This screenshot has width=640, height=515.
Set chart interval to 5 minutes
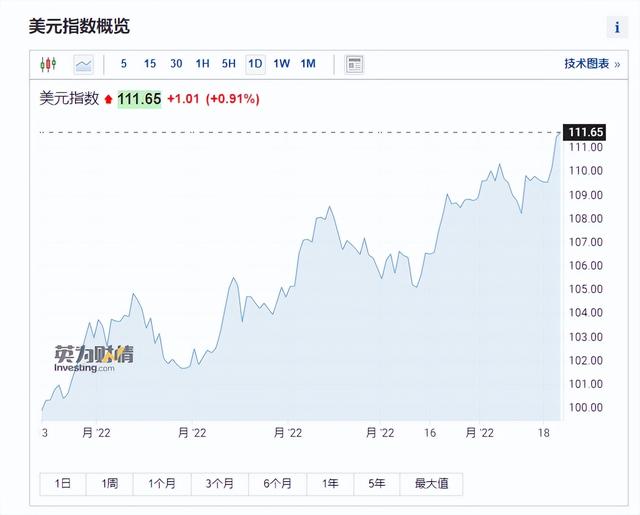coord(124,64)
